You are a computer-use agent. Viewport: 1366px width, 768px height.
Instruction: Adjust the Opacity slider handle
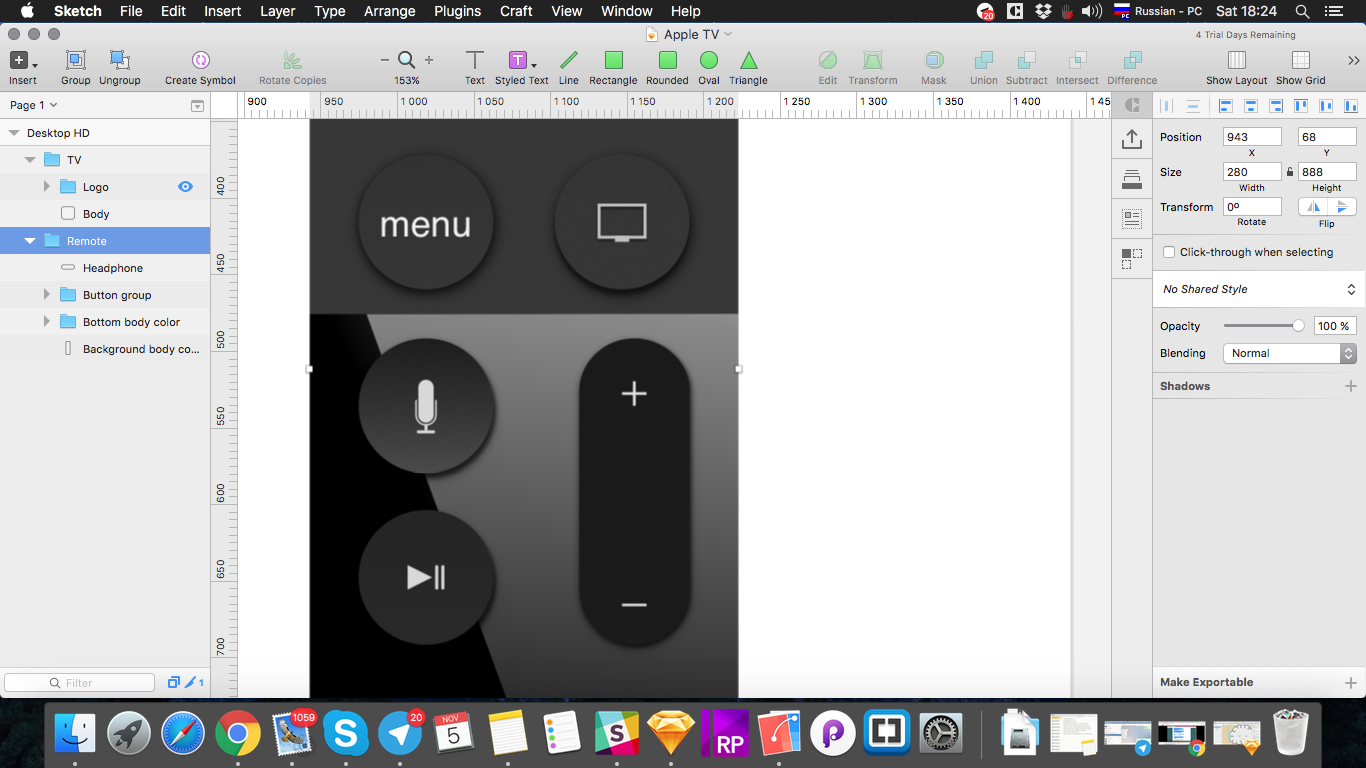click(x=1298, y=326)
